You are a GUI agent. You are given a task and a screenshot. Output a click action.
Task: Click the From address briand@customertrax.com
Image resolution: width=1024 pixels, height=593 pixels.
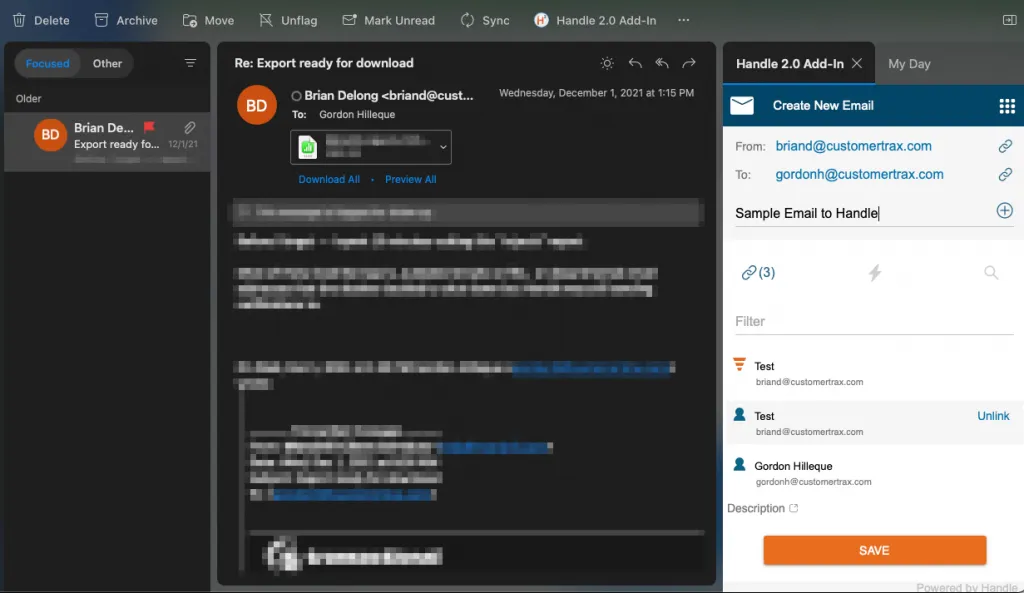click(x=854, y=146)
